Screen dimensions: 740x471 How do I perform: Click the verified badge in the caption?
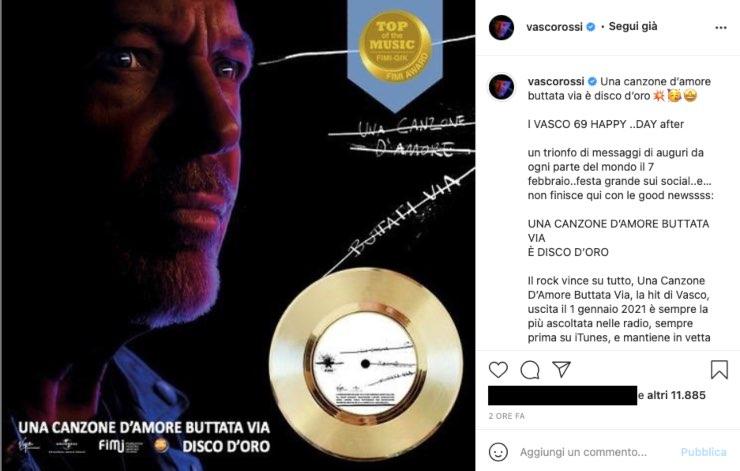coord(592,81)
